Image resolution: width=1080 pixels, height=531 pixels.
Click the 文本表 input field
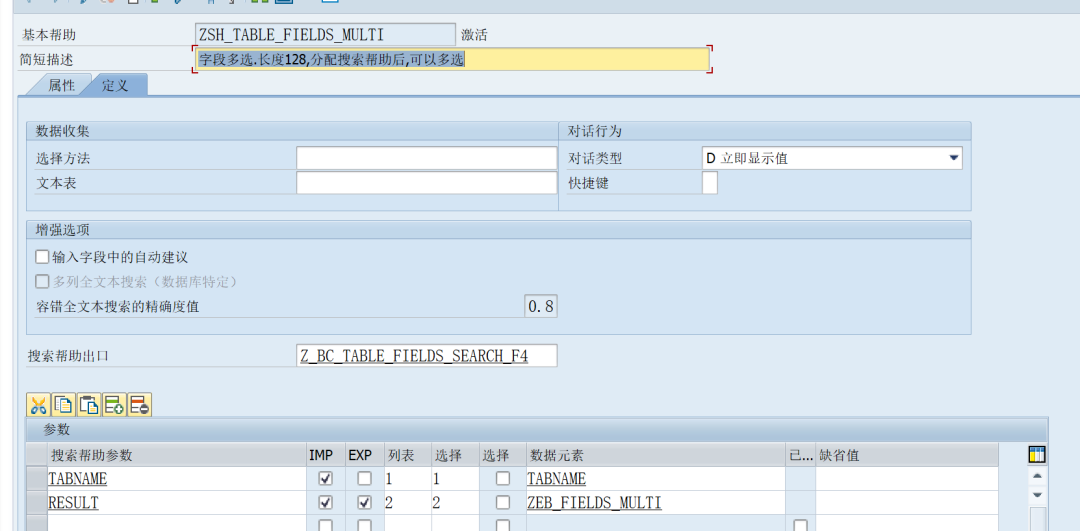(x=426, y=183)
